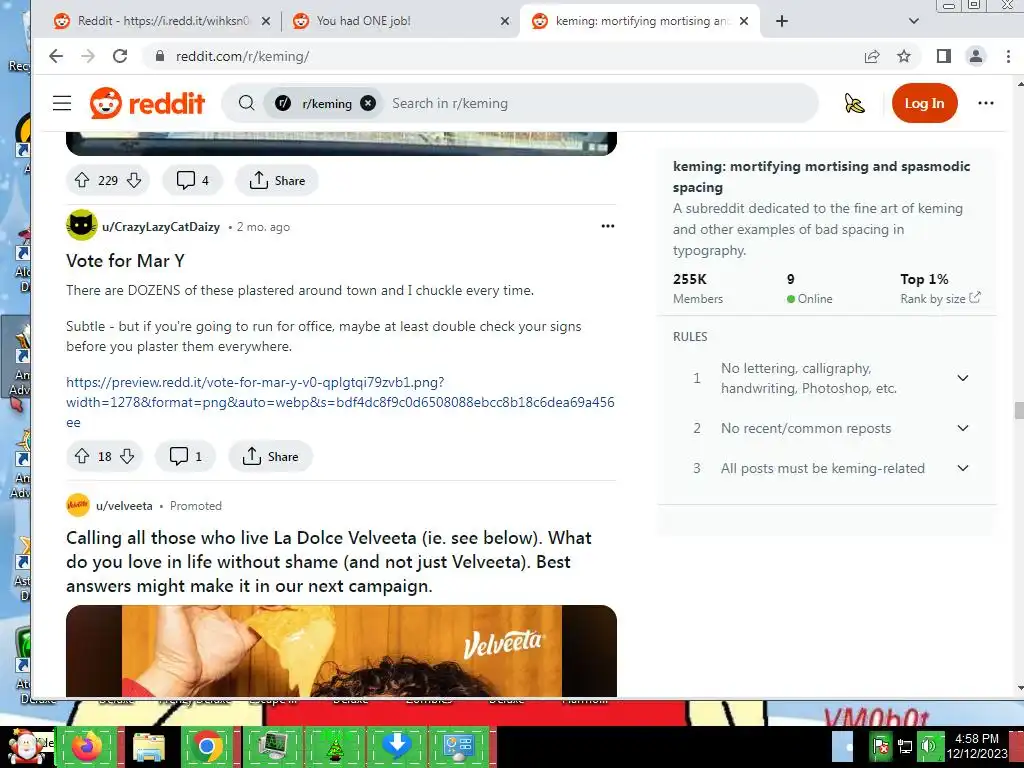Viewport: 1024px width, 768px height.
Task: Share this page via address bar icon
Action: pyautogui.click(x=872, y=56)
